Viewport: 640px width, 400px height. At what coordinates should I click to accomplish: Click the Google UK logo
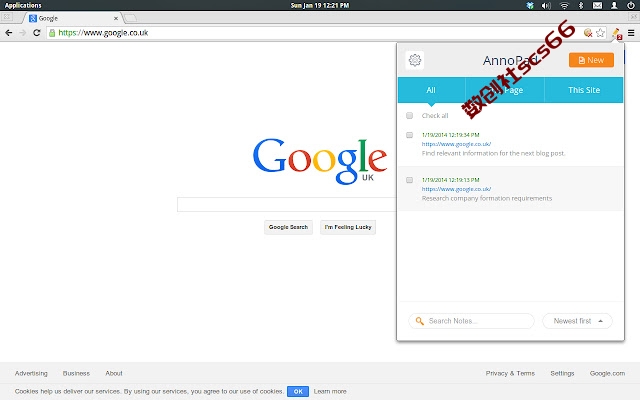coord(320,161)
